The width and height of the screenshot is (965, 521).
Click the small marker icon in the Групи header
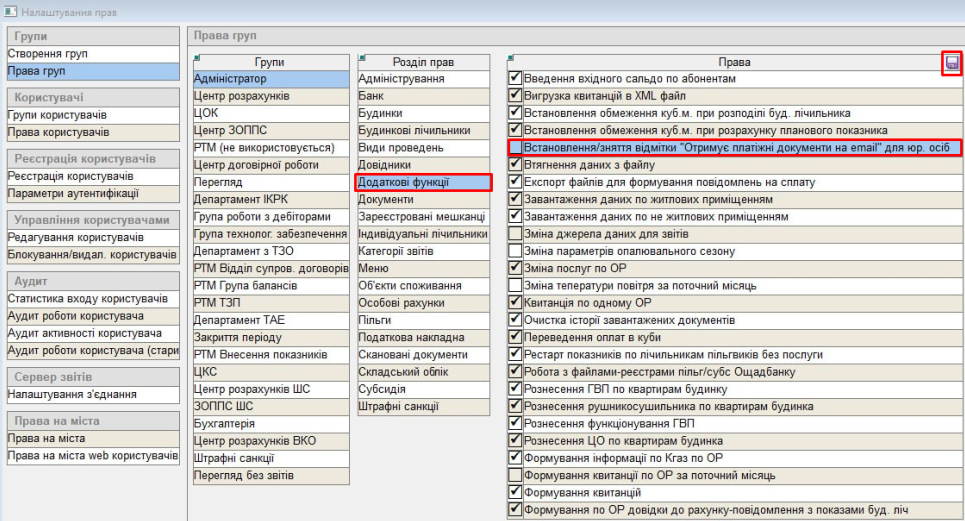pos(198,58)
